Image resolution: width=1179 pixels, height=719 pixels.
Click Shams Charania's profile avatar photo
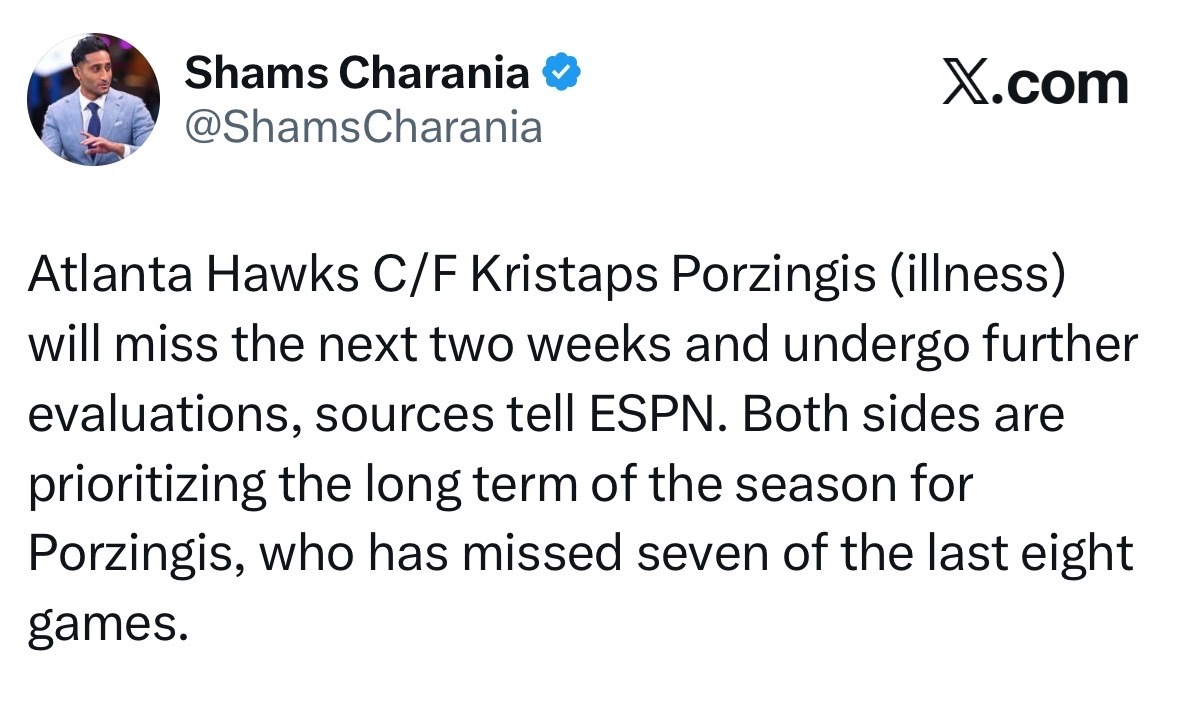tap(93, 99)
